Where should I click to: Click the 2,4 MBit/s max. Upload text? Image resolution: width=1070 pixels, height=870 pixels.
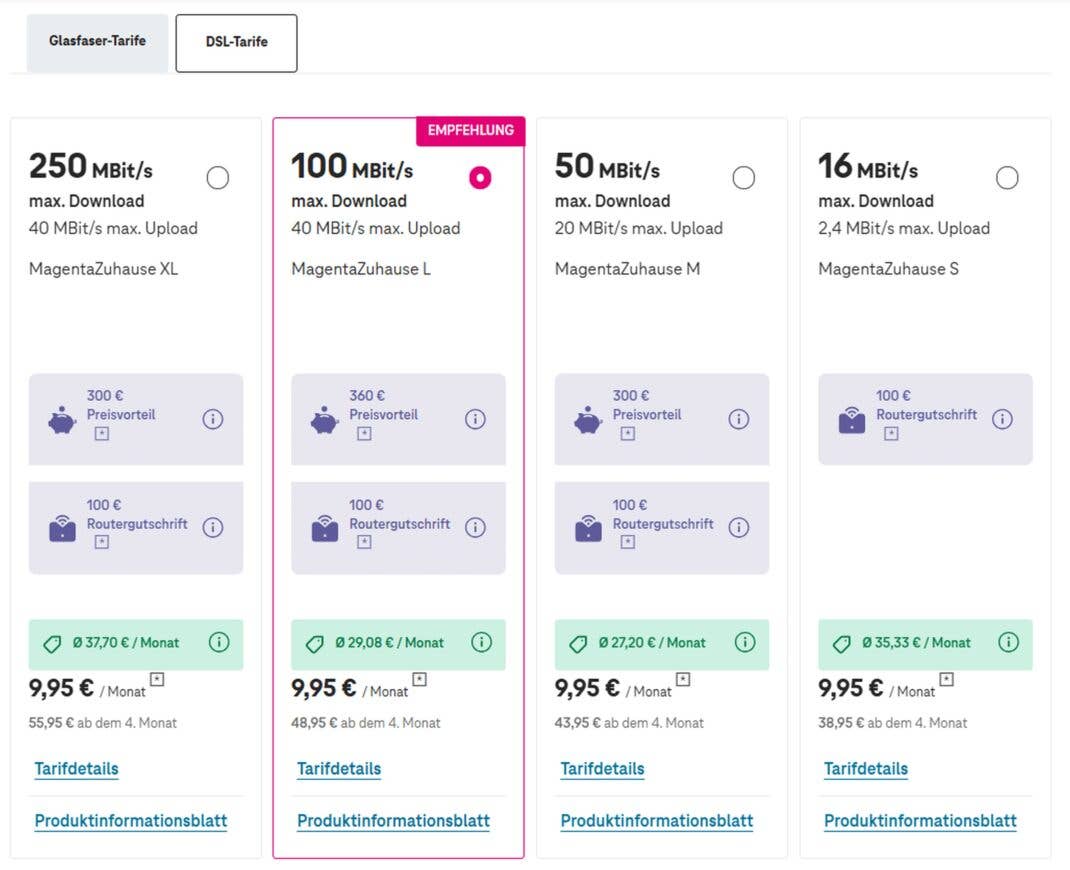pos(904,229)
